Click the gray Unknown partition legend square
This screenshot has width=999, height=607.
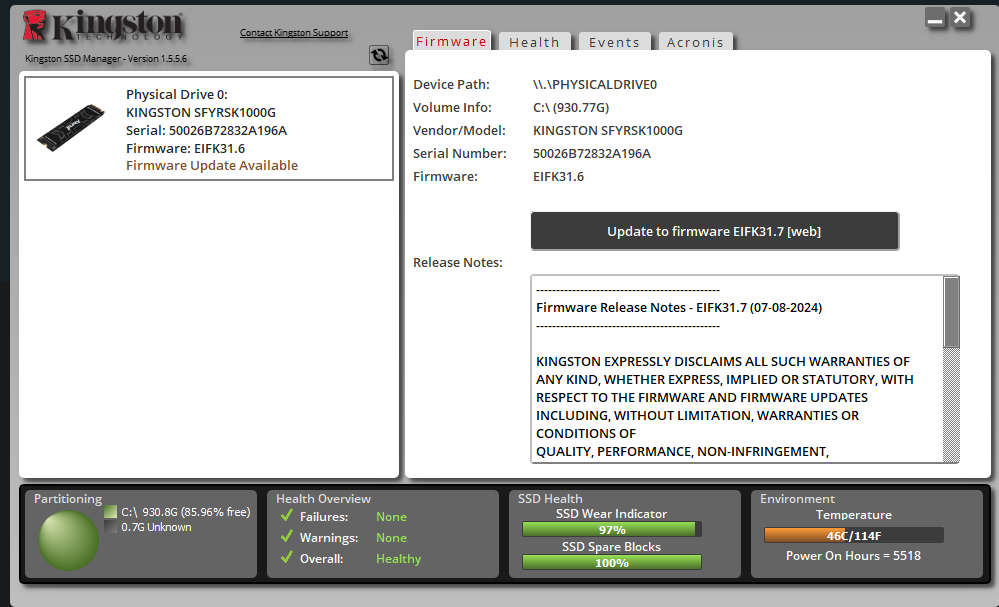pos(111,527)
